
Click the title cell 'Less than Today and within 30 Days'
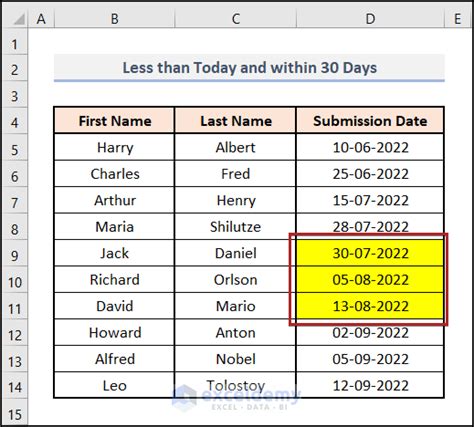click(249, 68)
